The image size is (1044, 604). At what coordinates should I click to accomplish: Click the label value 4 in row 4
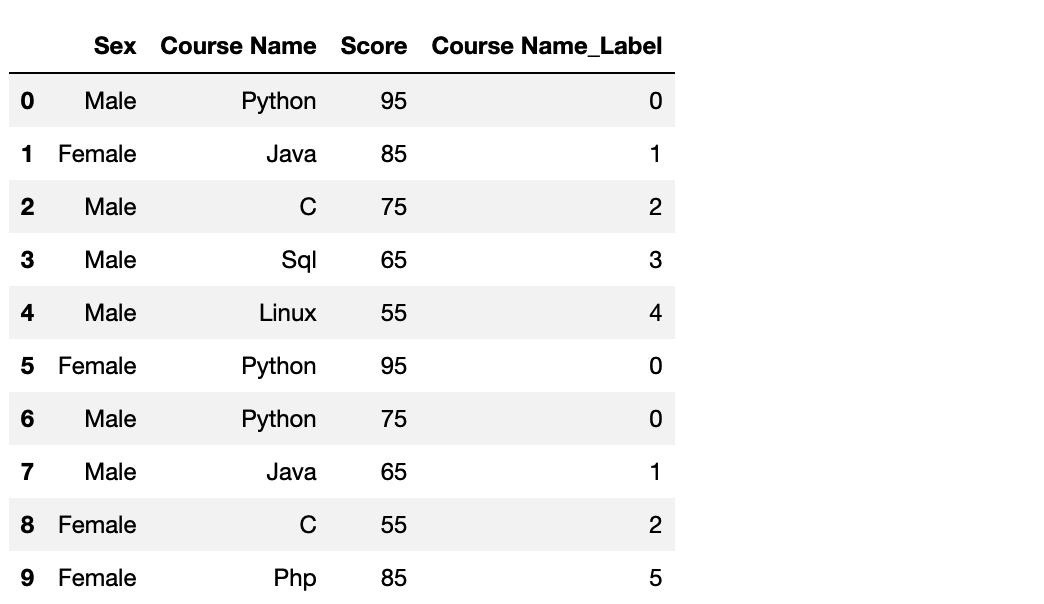coord(656,312)
